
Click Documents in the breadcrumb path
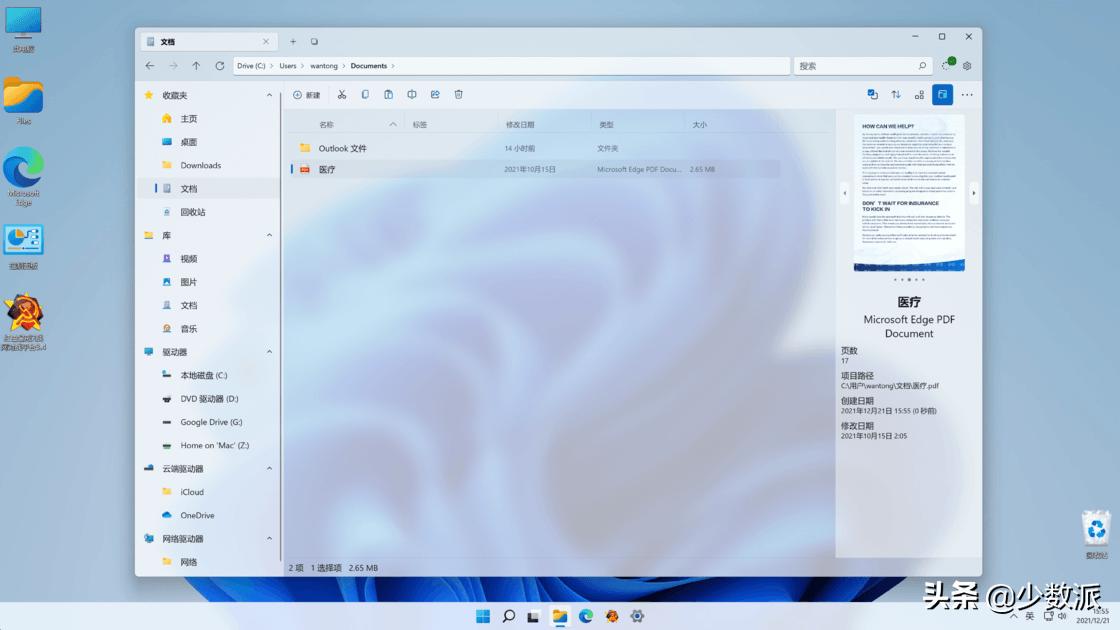point(370,65)
